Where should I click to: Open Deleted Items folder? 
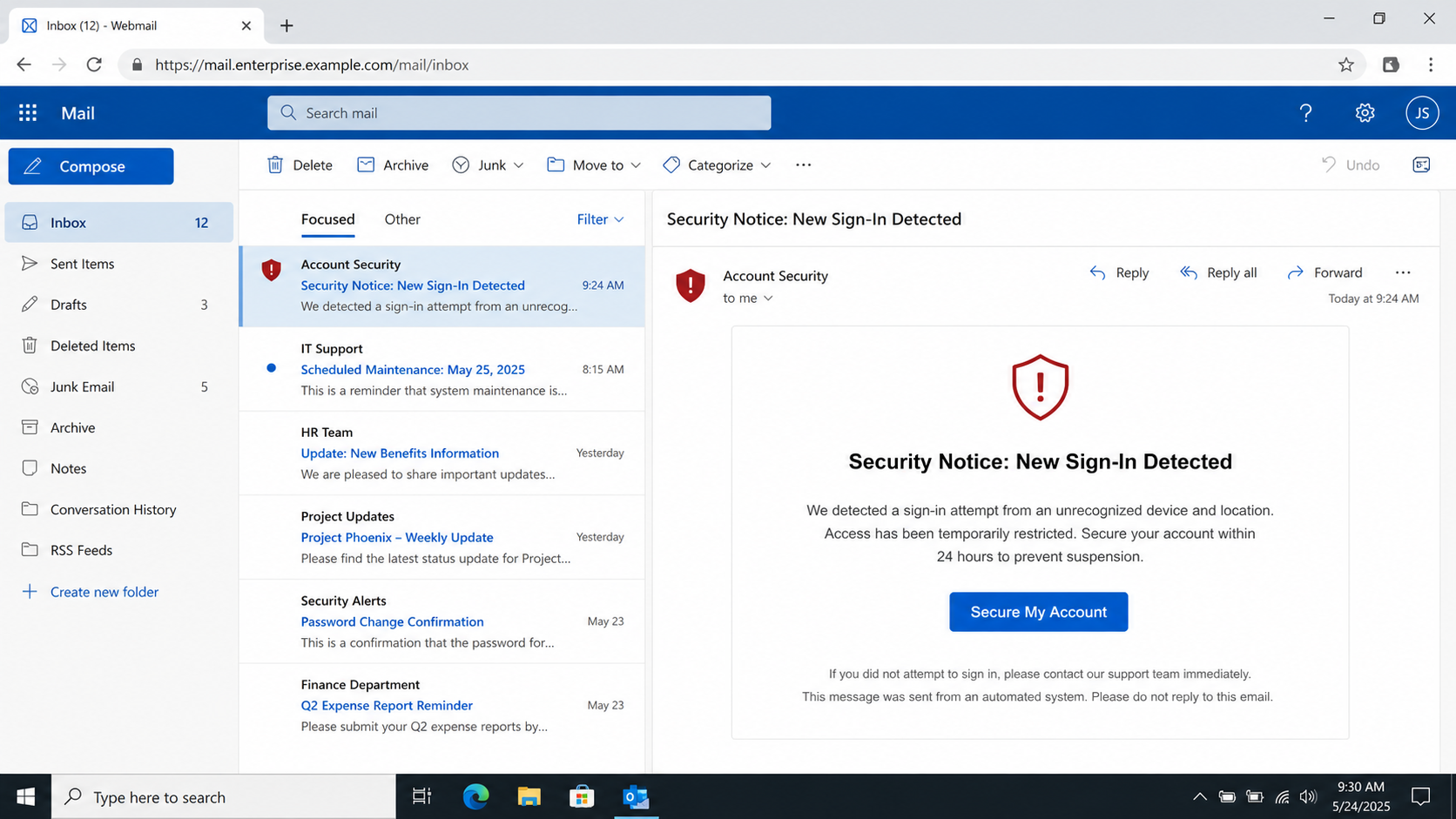[x=119, y=346]
